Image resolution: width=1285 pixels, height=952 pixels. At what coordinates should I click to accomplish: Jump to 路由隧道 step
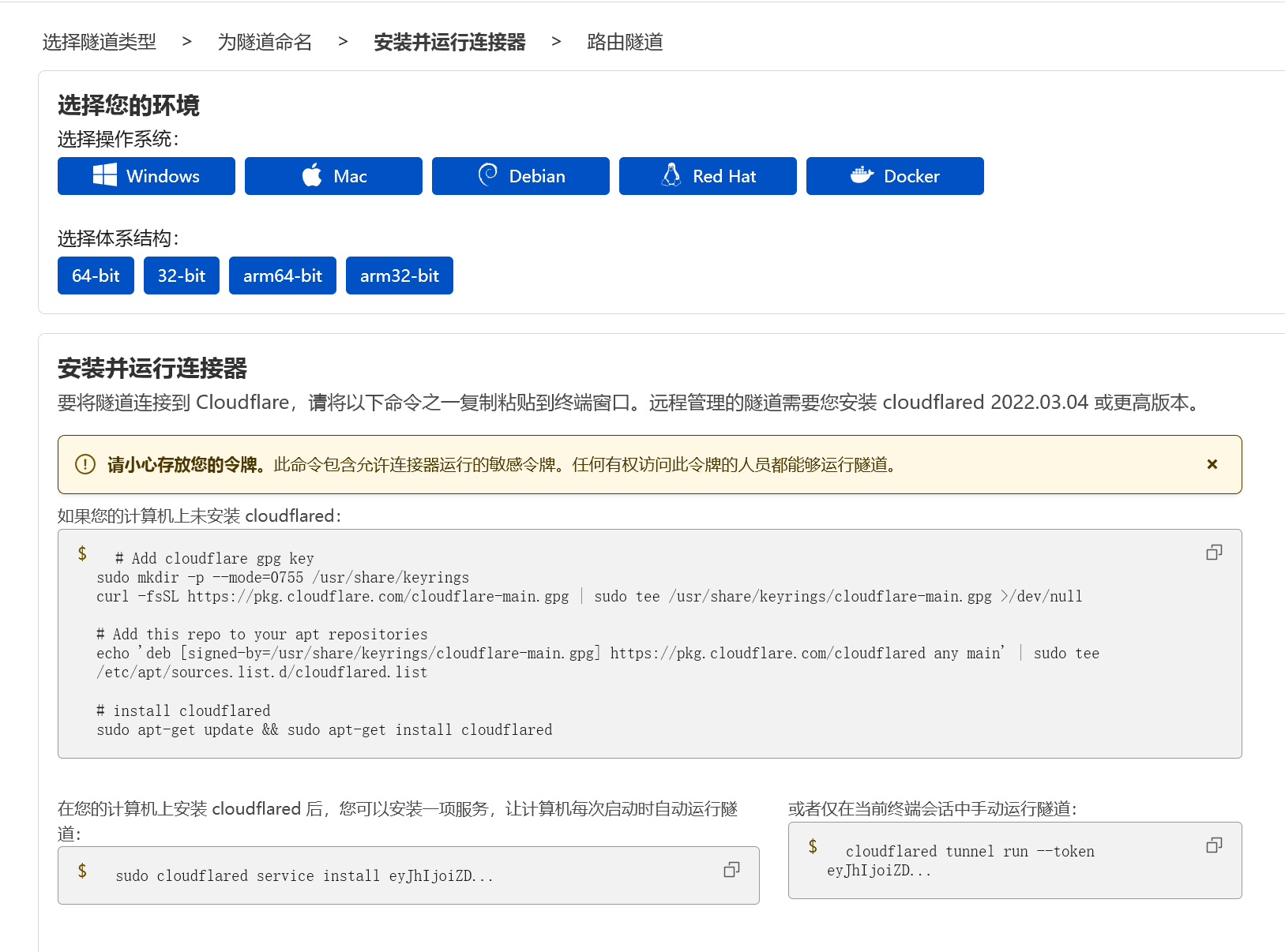click(x=625, y=42)
